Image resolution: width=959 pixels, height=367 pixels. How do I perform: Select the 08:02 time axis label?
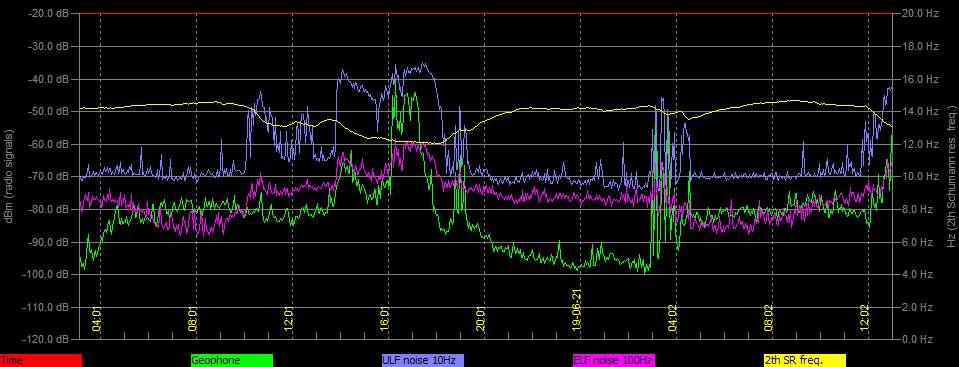(x=769, y=319)
